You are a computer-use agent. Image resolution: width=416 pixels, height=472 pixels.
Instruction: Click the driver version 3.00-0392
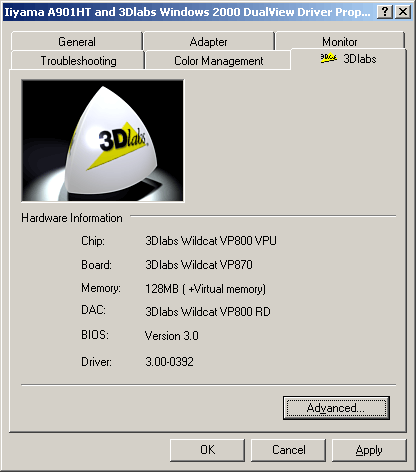pos(169,361)
